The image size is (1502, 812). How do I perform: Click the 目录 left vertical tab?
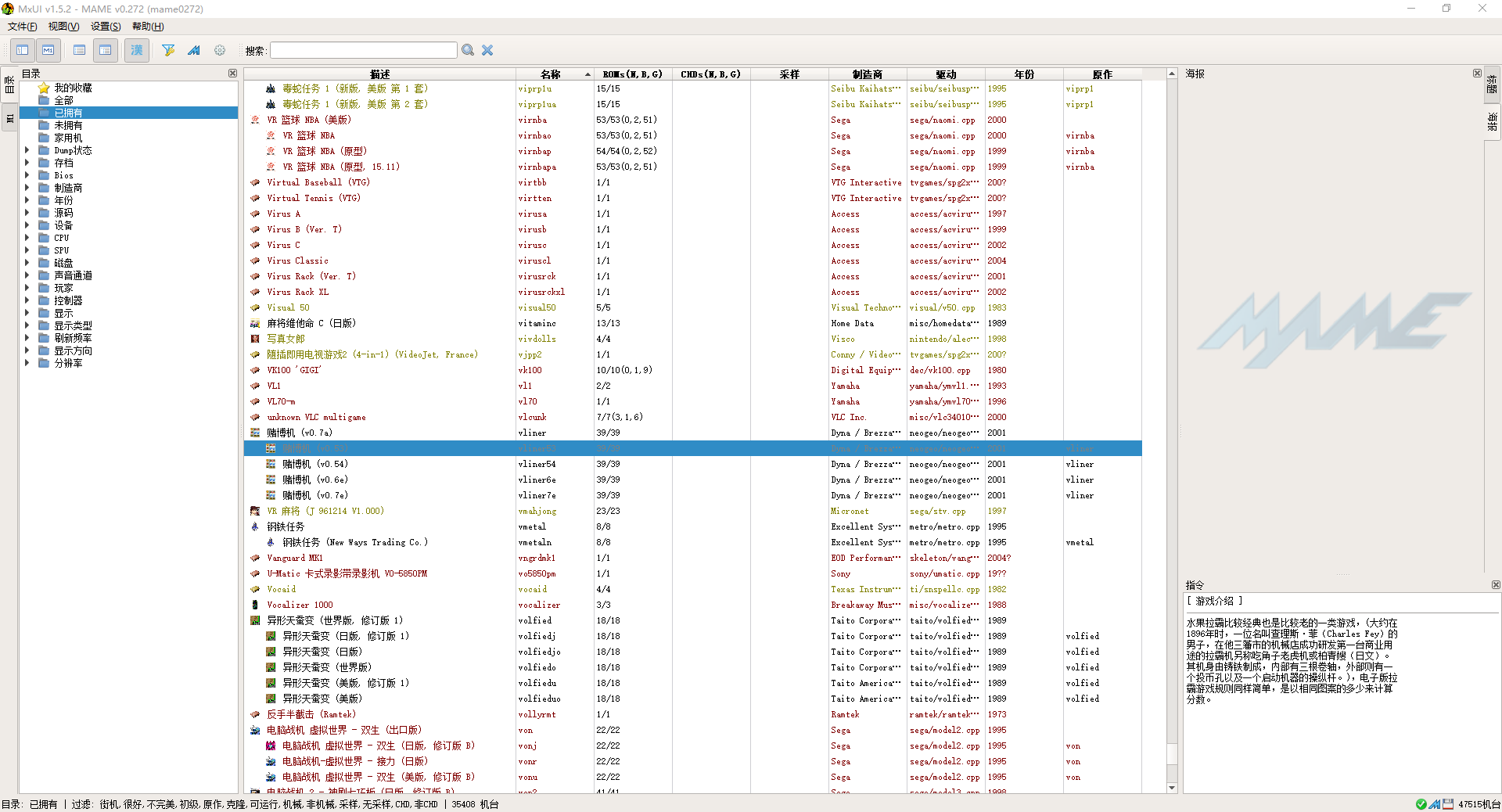click(x=9, y=84)
